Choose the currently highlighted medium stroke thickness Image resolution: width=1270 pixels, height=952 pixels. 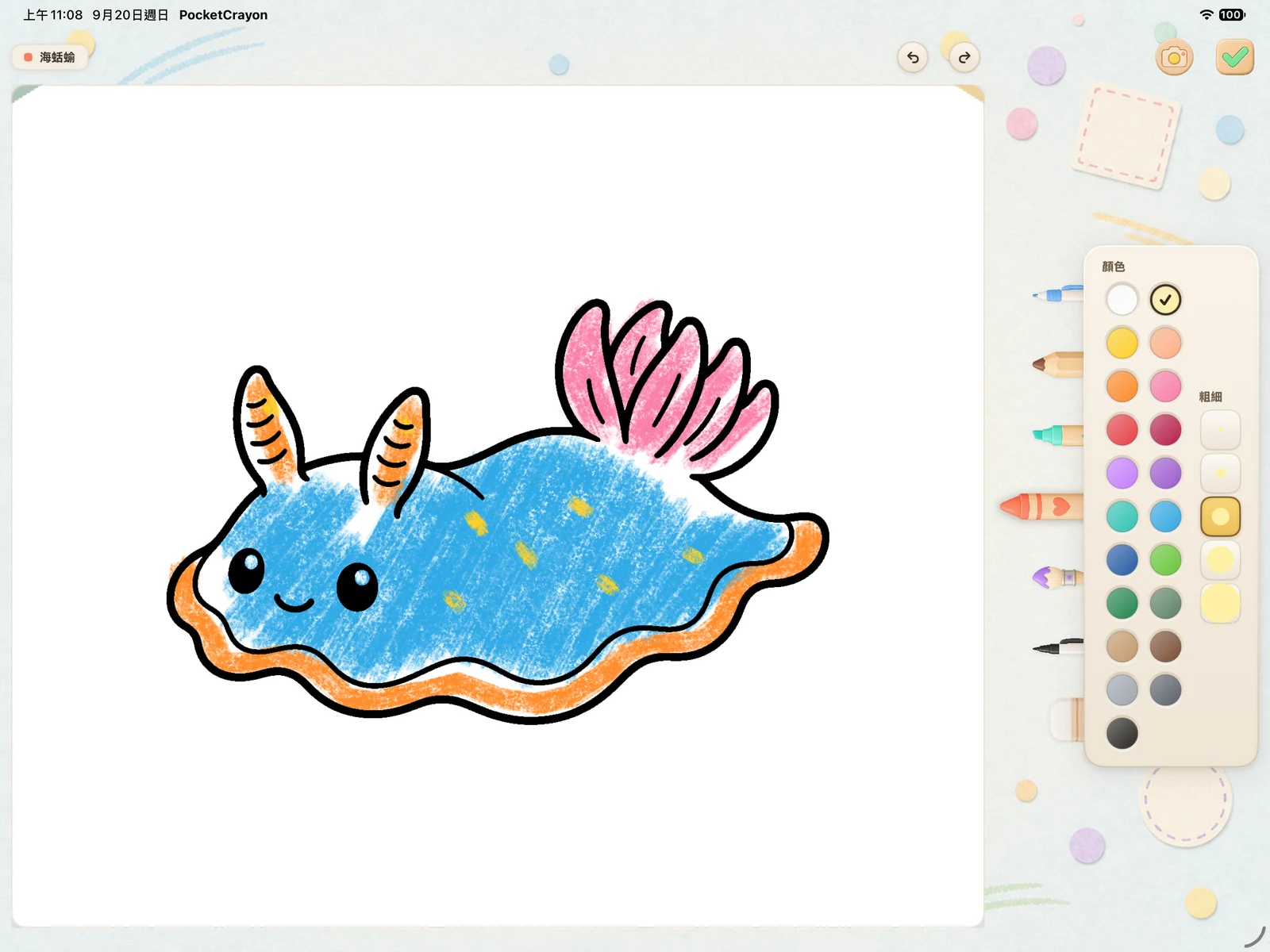1220,516
